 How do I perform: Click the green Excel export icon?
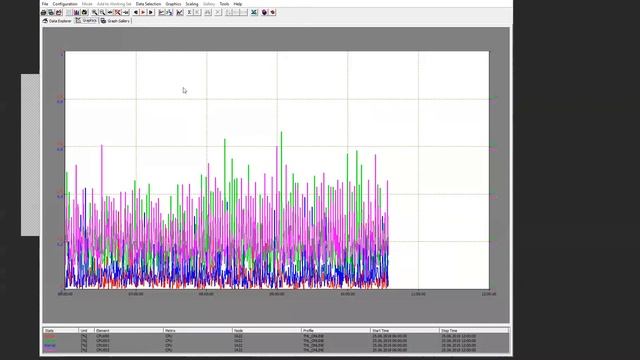click(x=254, y=13)
